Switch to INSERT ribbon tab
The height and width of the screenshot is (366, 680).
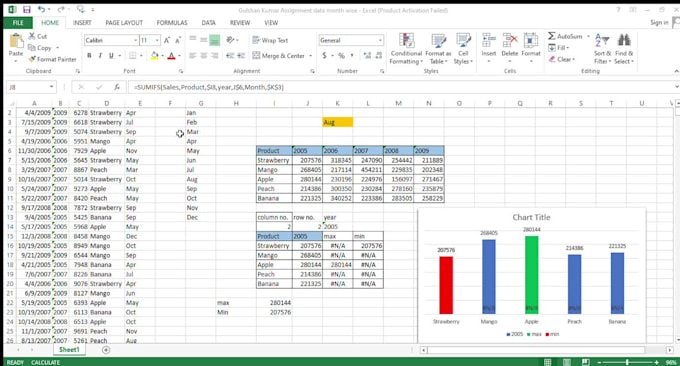(x=82, y=23)
